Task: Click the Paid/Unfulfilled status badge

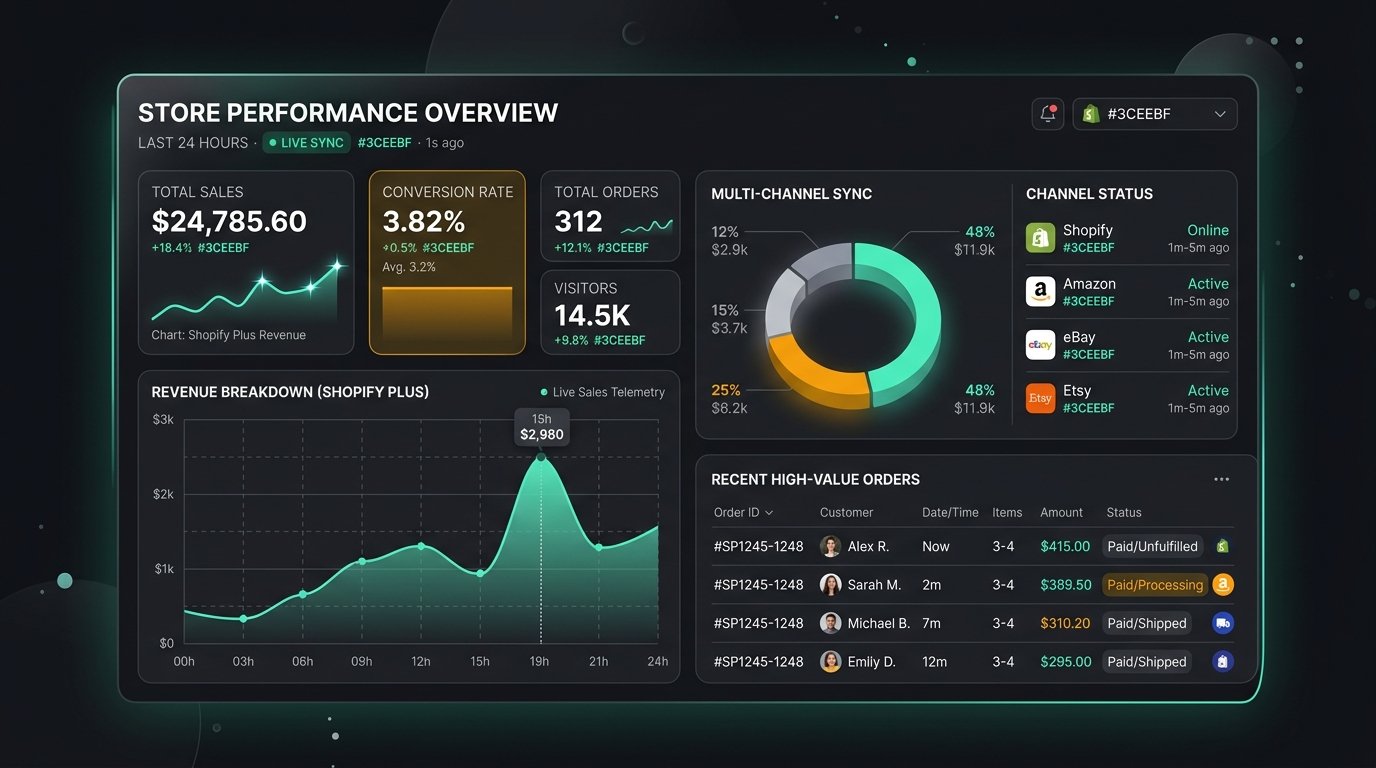Action: tap(1152, 547)
